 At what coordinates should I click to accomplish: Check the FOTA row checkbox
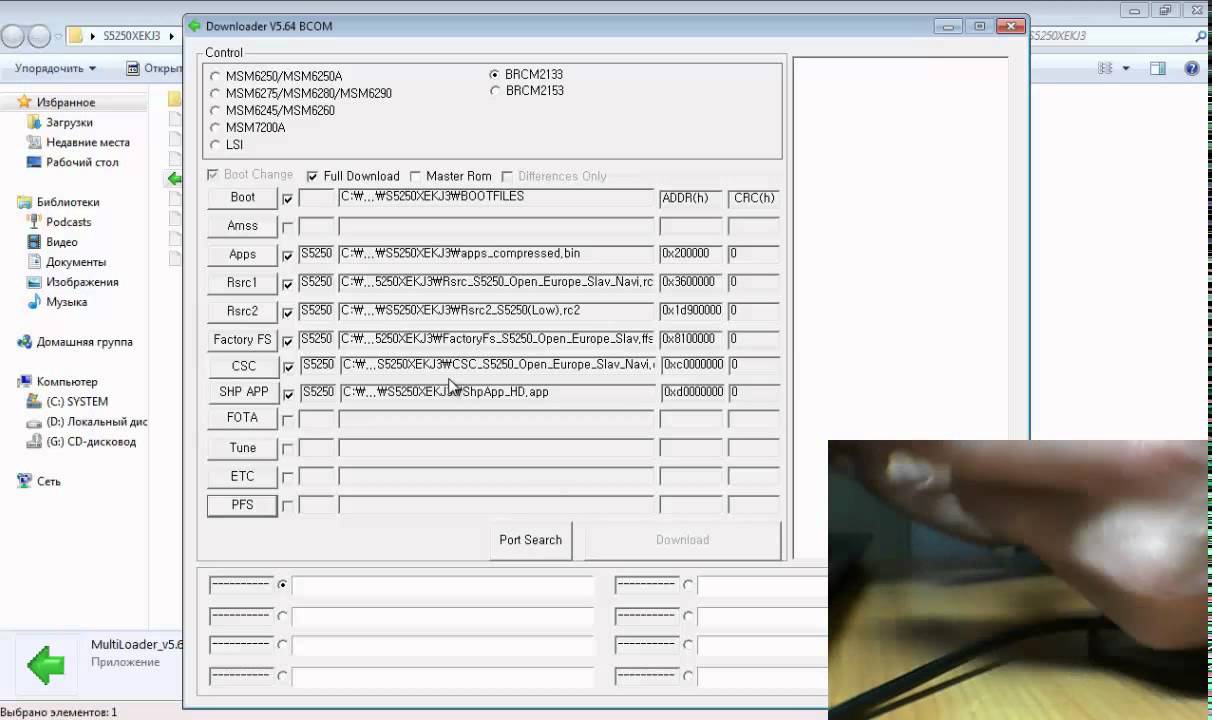tap(288, 420)
